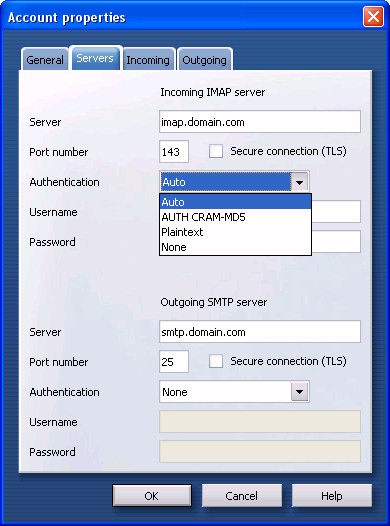Screen dimensions: 390x526
Task: Click the IMAP server field imap.domain.com
Action: coord(260,122)
